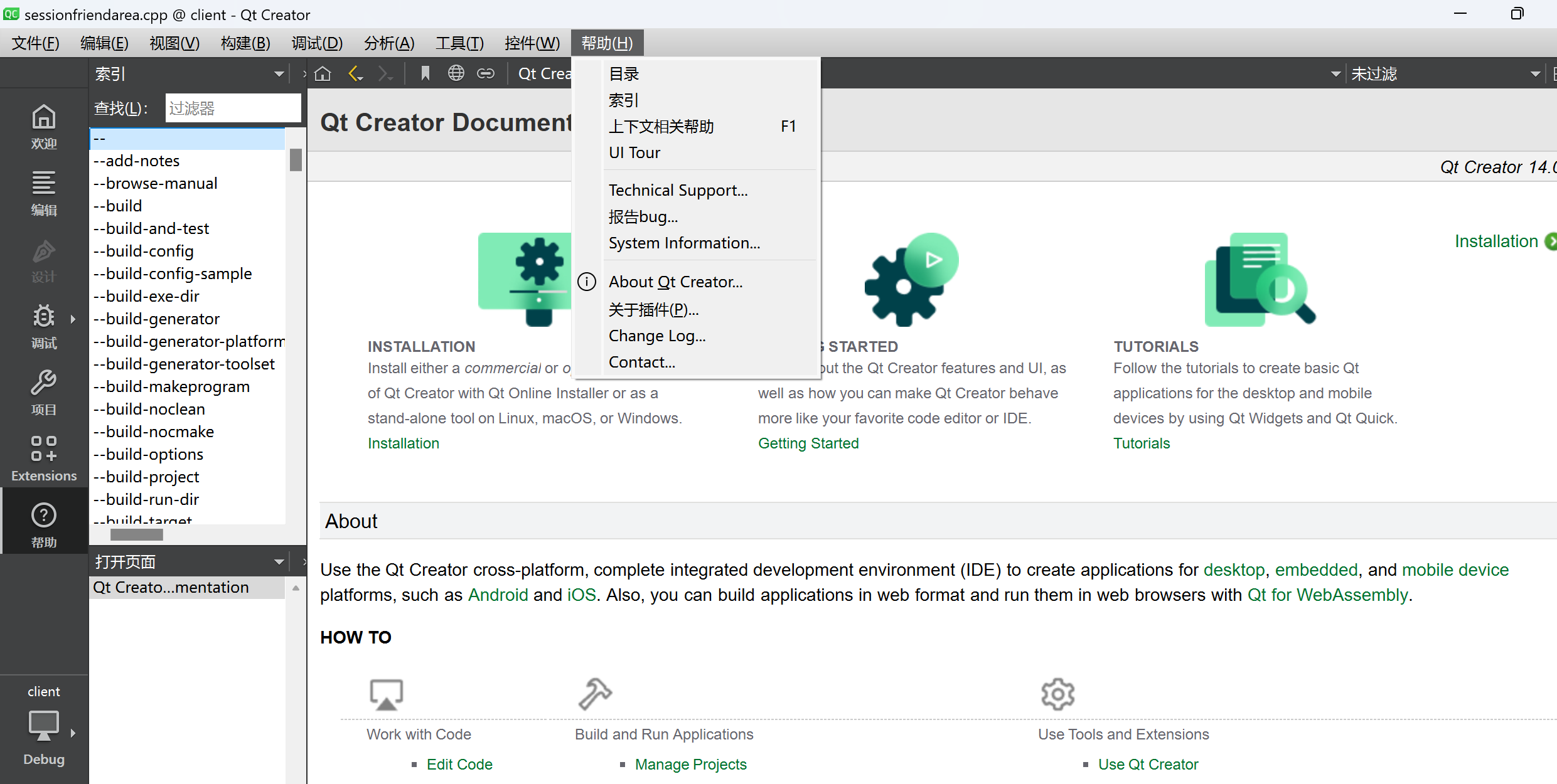The height and width of the screenshot is (784, 1557).
Task: Open Change Log... menu entry
Action: pos(697,336)
